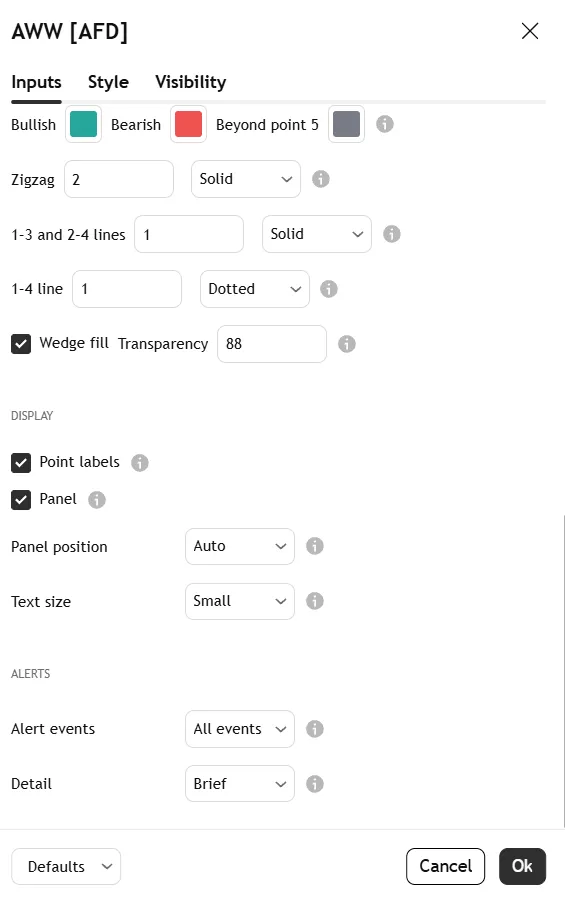Screen dimensions: 565x900
Task: Toggle the Point labels checkbox
Action: 21,463
